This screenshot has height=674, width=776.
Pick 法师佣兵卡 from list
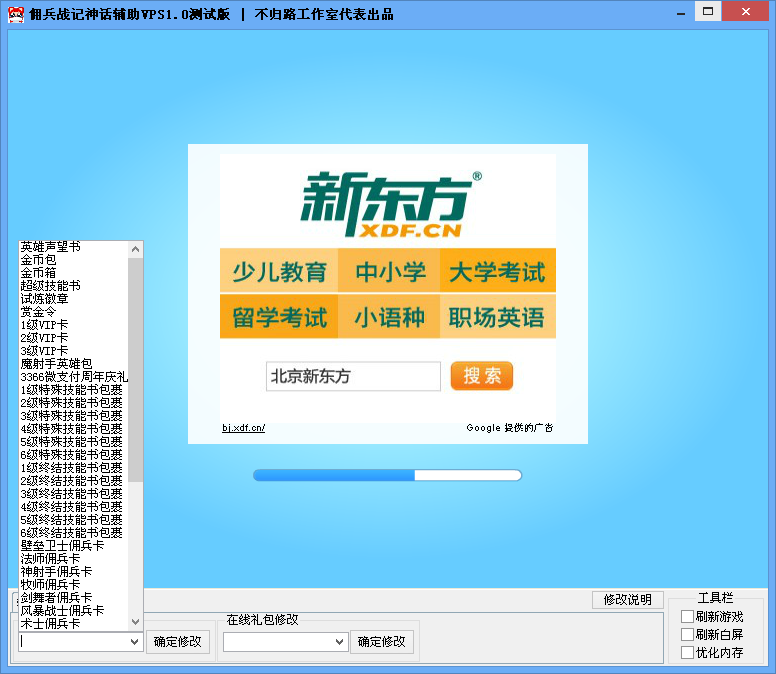(x=73, y=559)
